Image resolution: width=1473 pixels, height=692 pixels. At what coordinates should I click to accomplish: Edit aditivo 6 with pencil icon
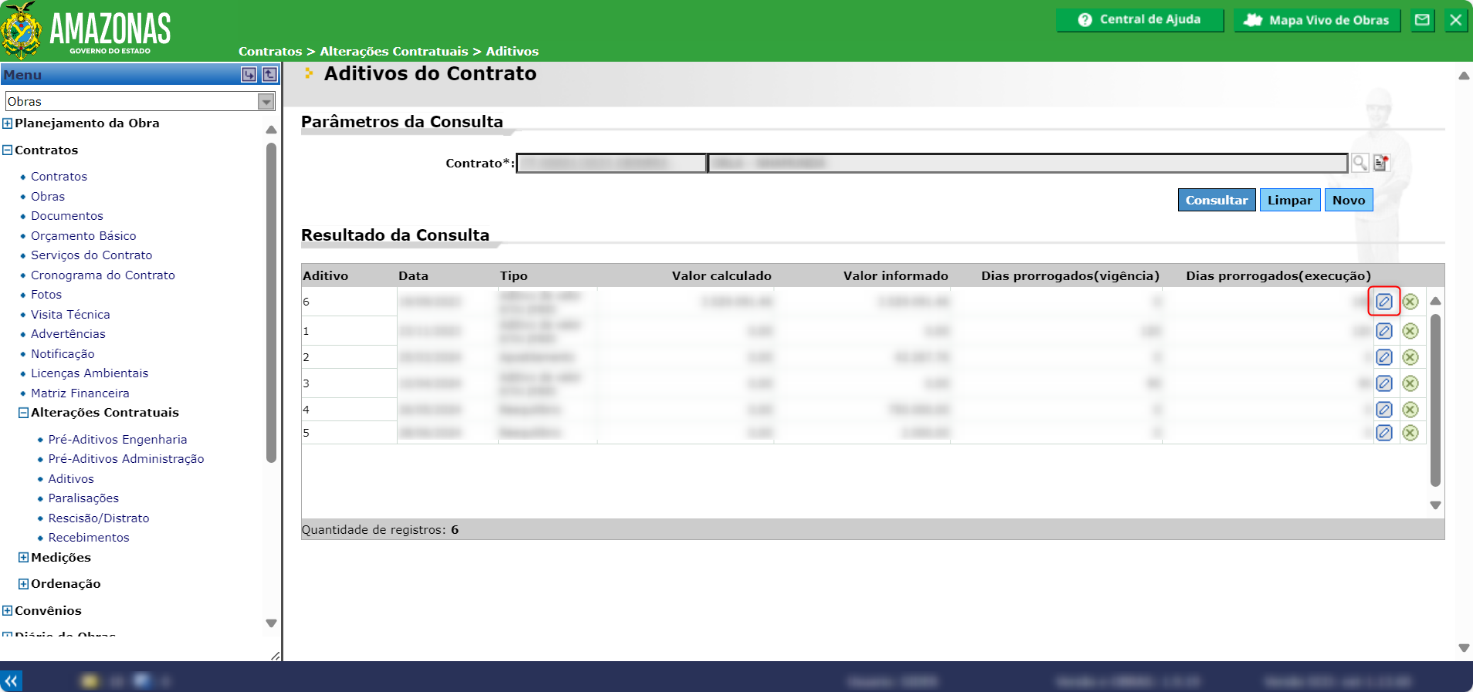click(x=1384, y=301)
